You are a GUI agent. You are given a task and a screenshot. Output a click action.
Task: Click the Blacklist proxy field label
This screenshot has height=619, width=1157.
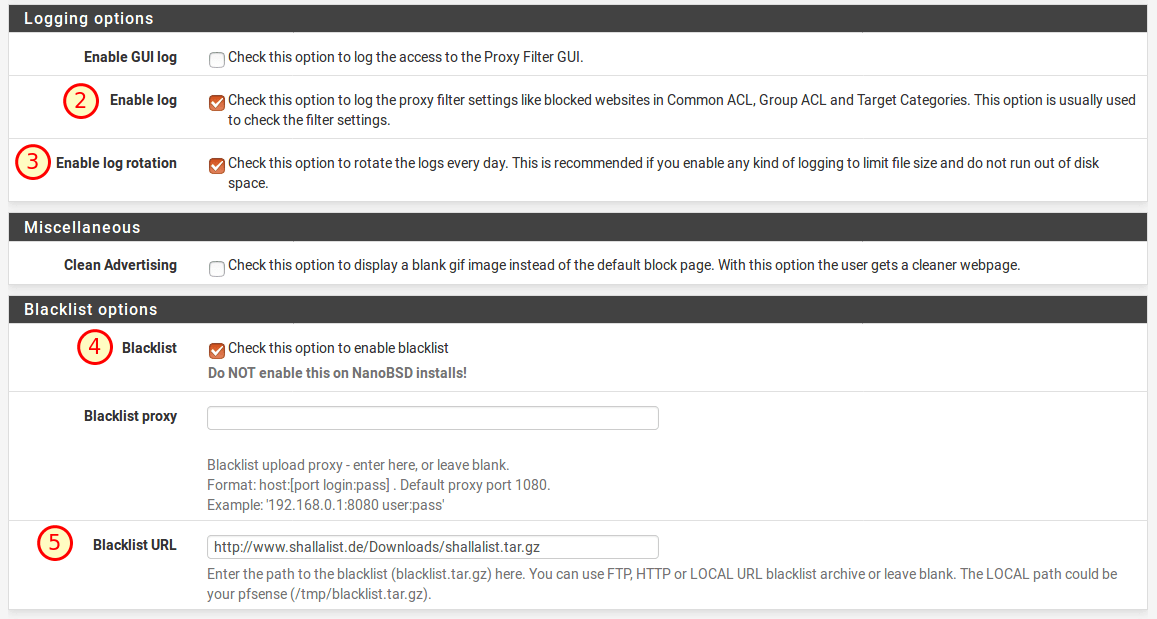coord(130,416)
